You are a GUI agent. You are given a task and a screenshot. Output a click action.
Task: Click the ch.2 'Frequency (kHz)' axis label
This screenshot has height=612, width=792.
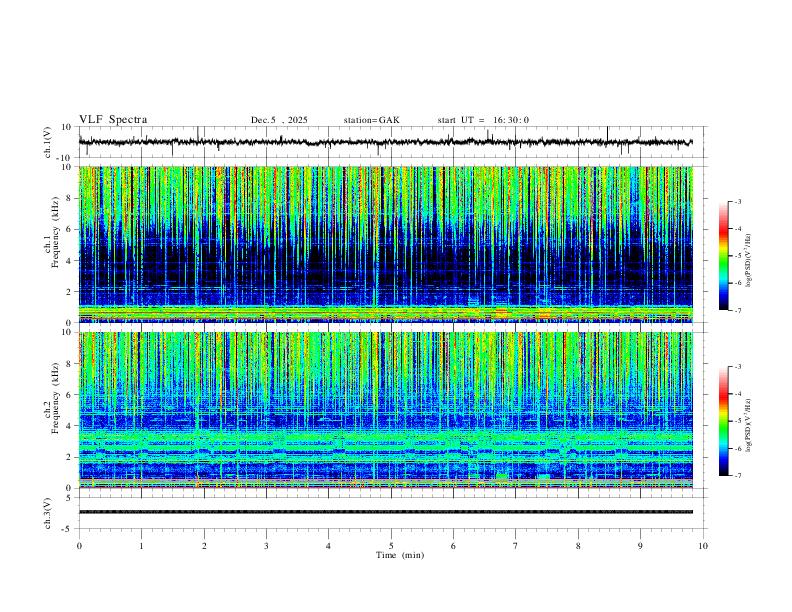[x=55, y=398]
